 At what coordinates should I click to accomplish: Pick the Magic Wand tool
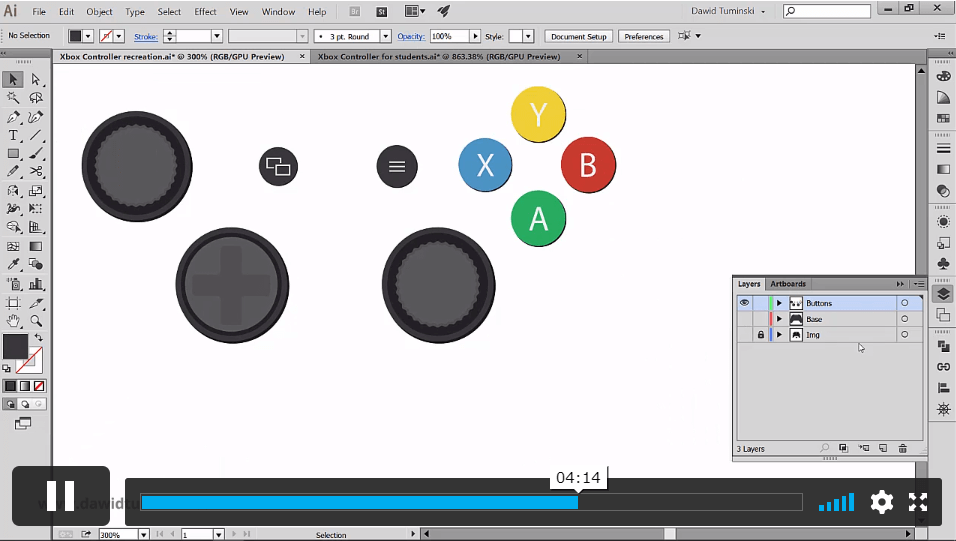[13, 98]
